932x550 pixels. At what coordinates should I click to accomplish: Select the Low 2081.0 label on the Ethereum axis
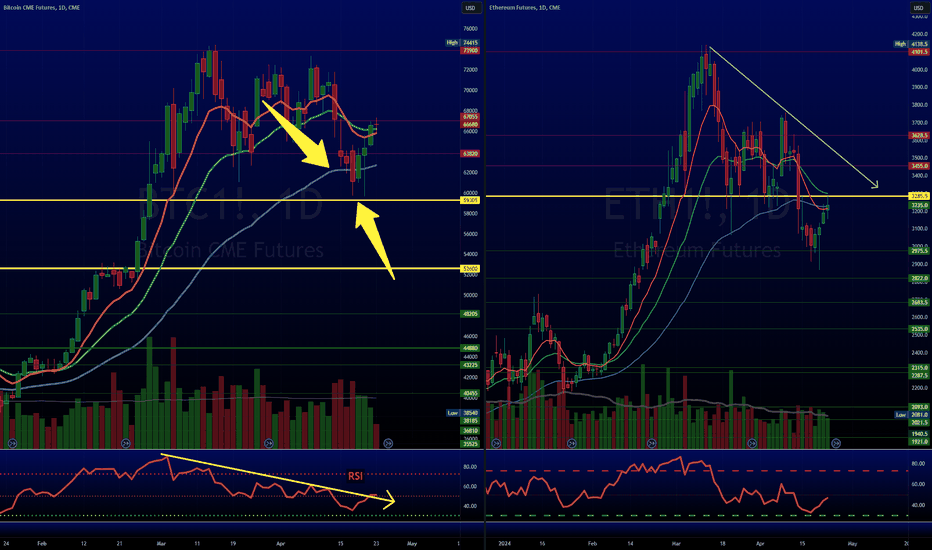[x=912, y=415]
